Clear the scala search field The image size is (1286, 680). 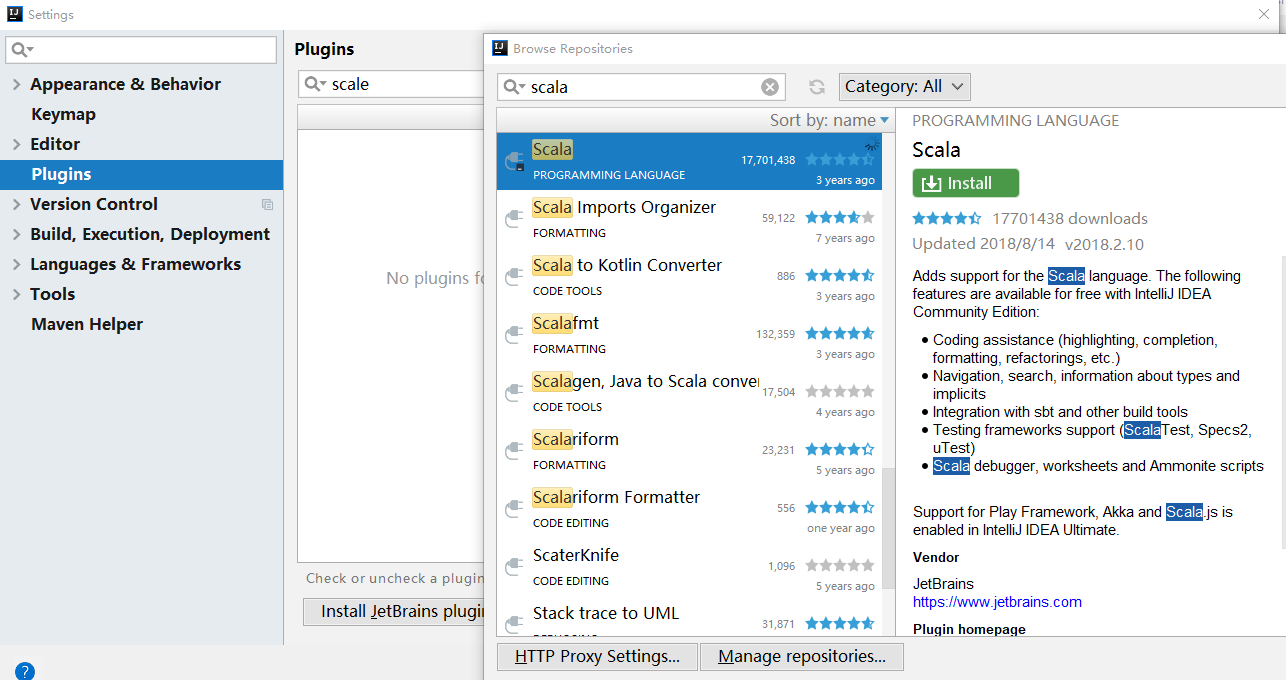[770, 87]
